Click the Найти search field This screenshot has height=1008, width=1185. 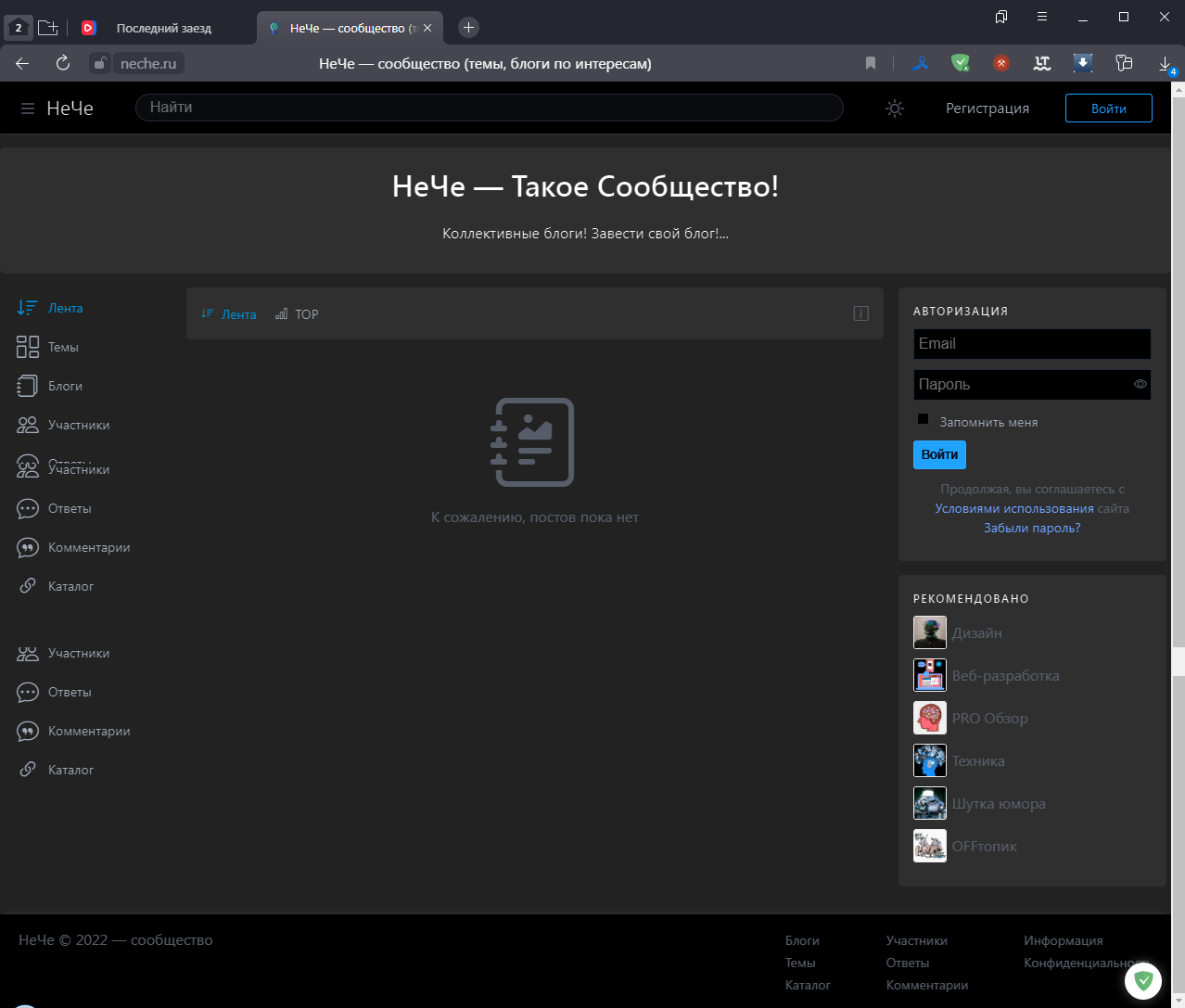[x=489, y=108]
